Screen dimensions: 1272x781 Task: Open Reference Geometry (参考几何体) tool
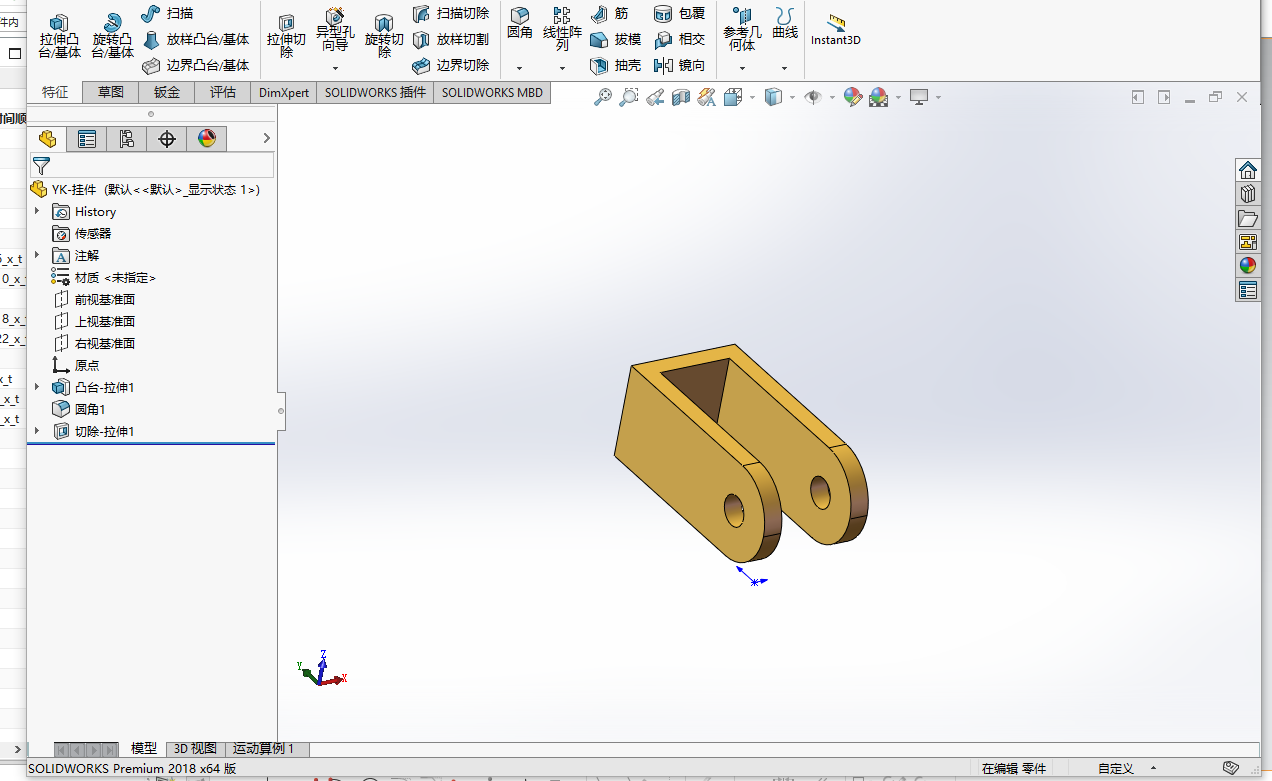point(742,28)
